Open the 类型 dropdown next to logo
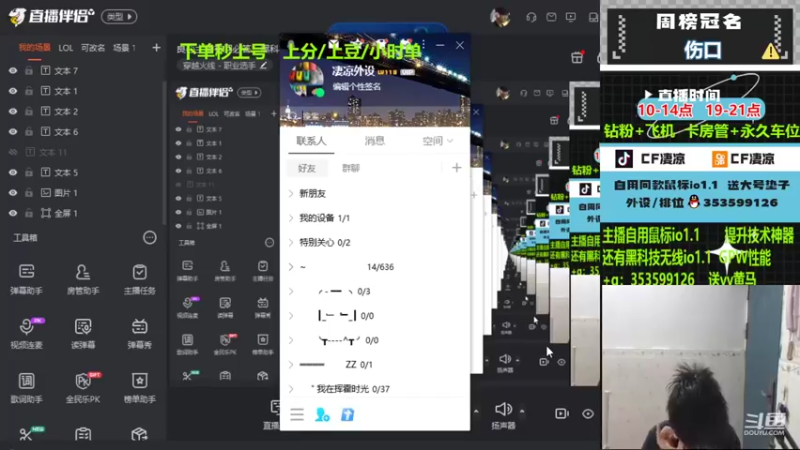Screen dimensions: 800x450 pos(119,17)
